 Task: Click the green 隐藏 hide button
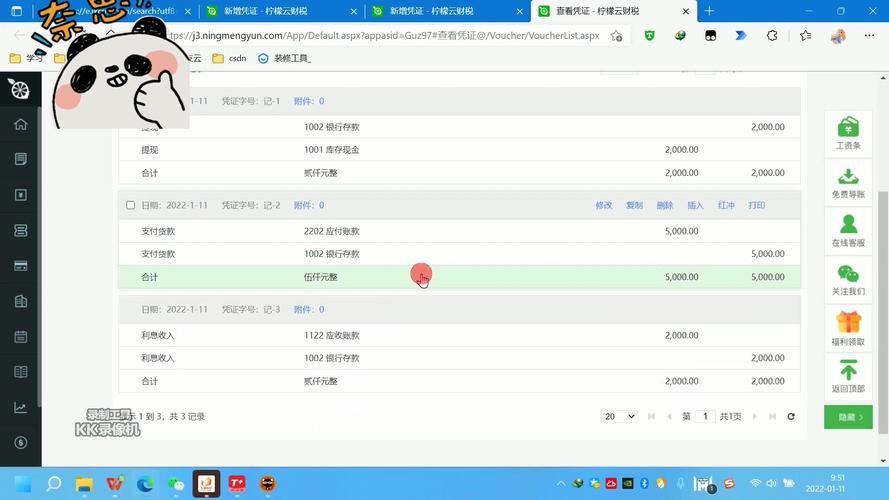pyautogui.click(x=848, y=417)
